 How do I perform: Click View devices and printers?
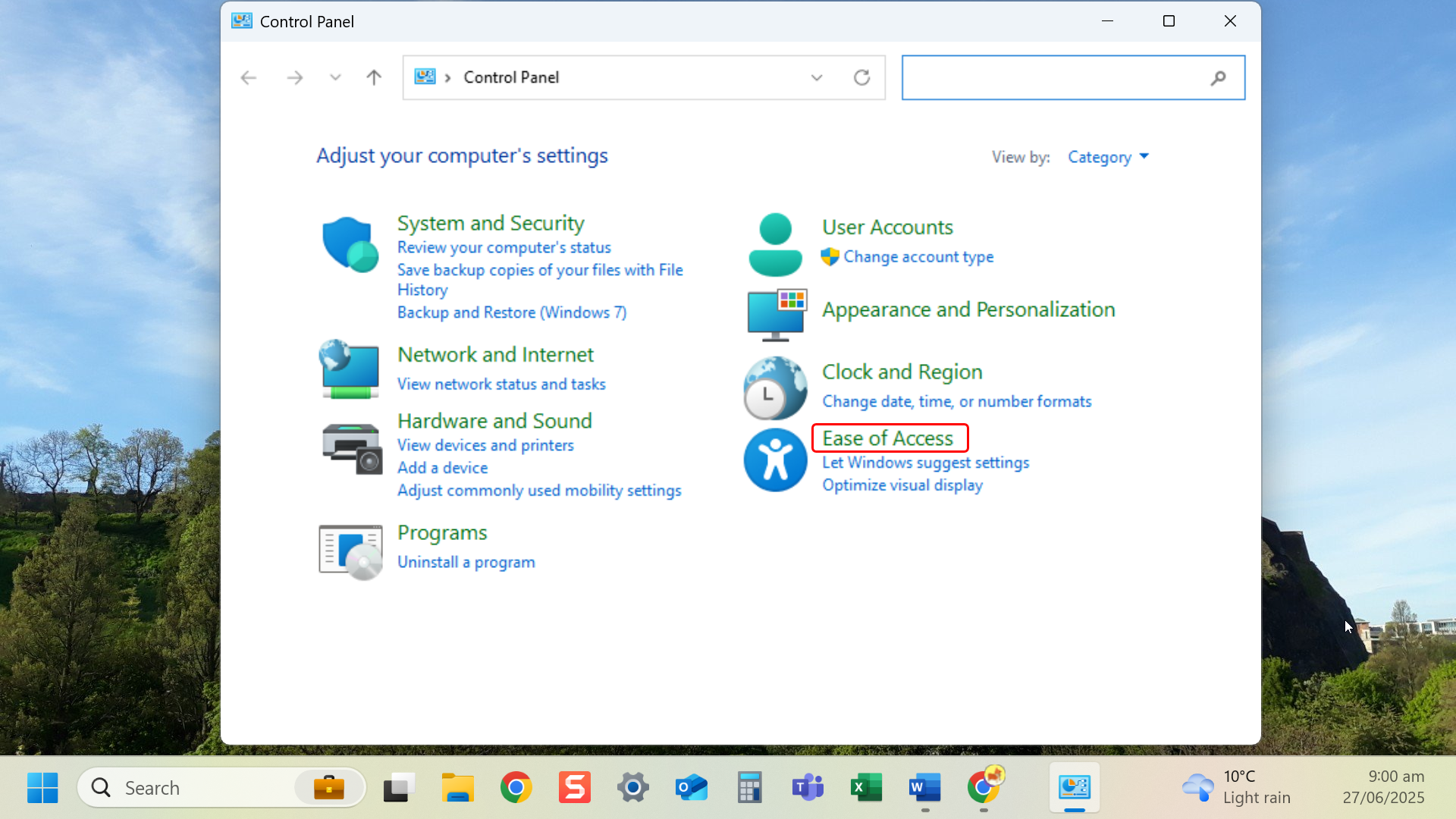[x=485, y=445]
